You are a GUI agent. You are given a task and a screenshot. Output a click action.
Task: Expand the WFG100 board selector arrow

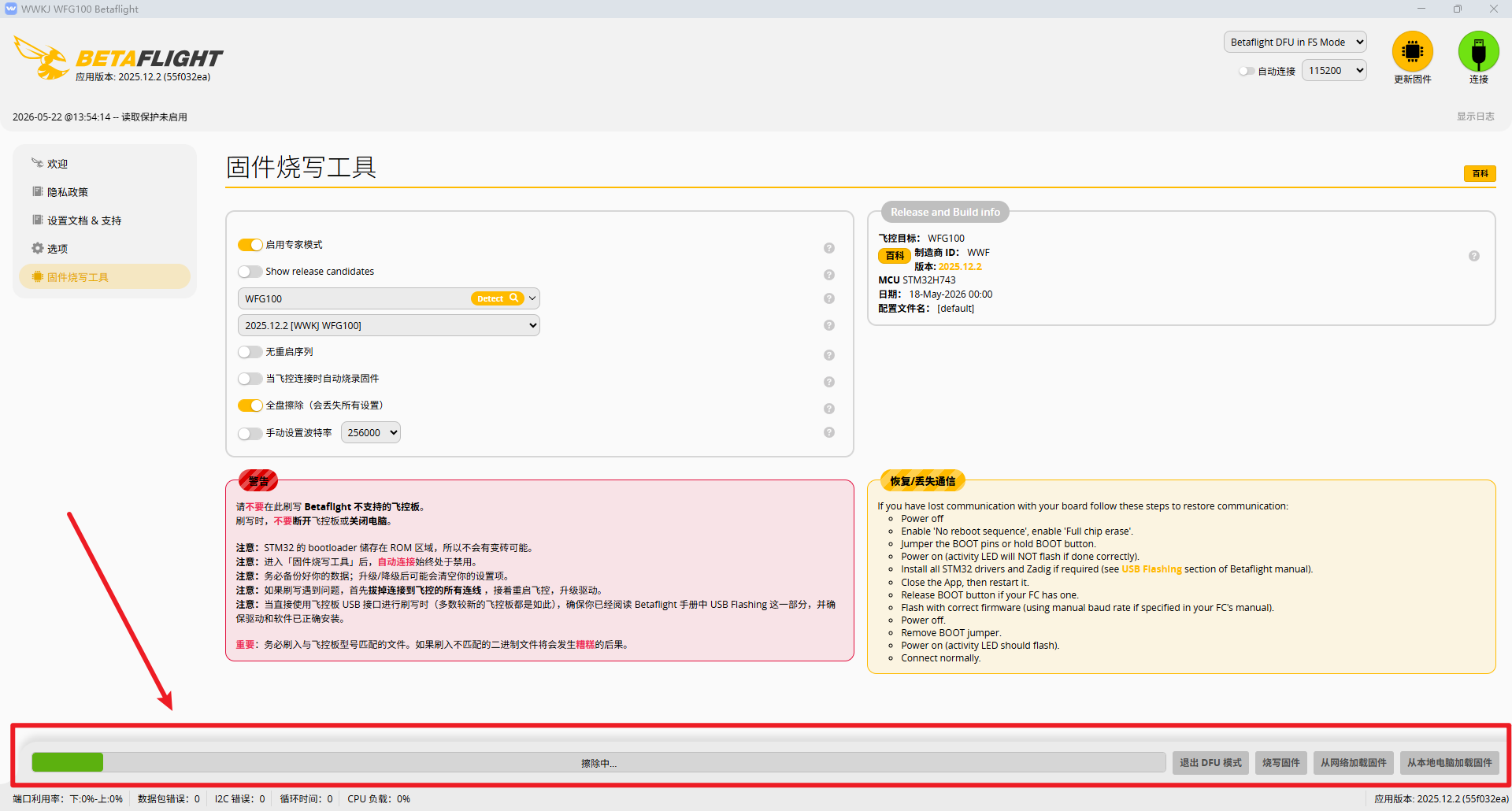(x=533, y=298)
